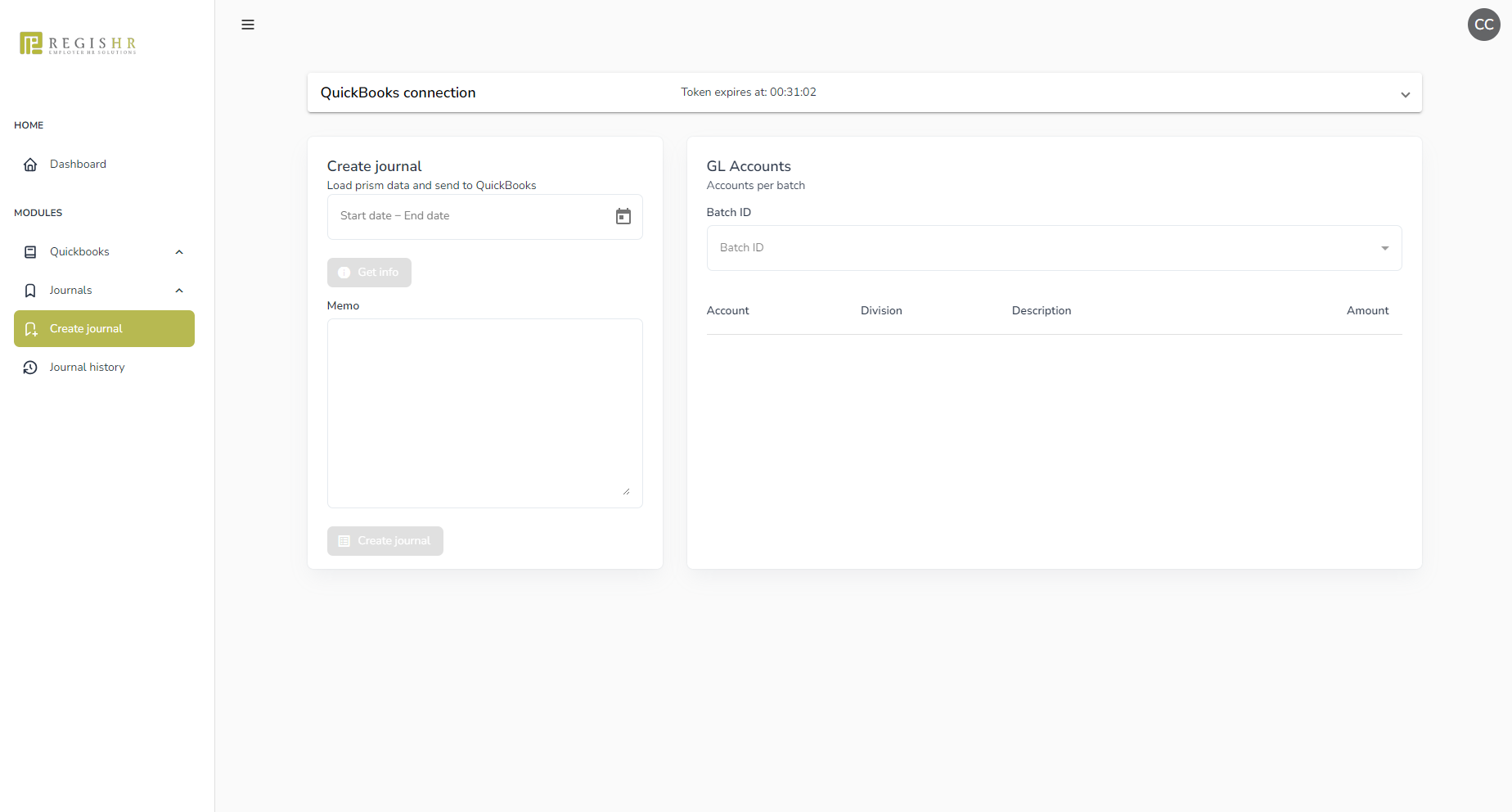Screen dimensions: 1512x812
Task: Click inside the Memo text area
Action: [484, 413]
